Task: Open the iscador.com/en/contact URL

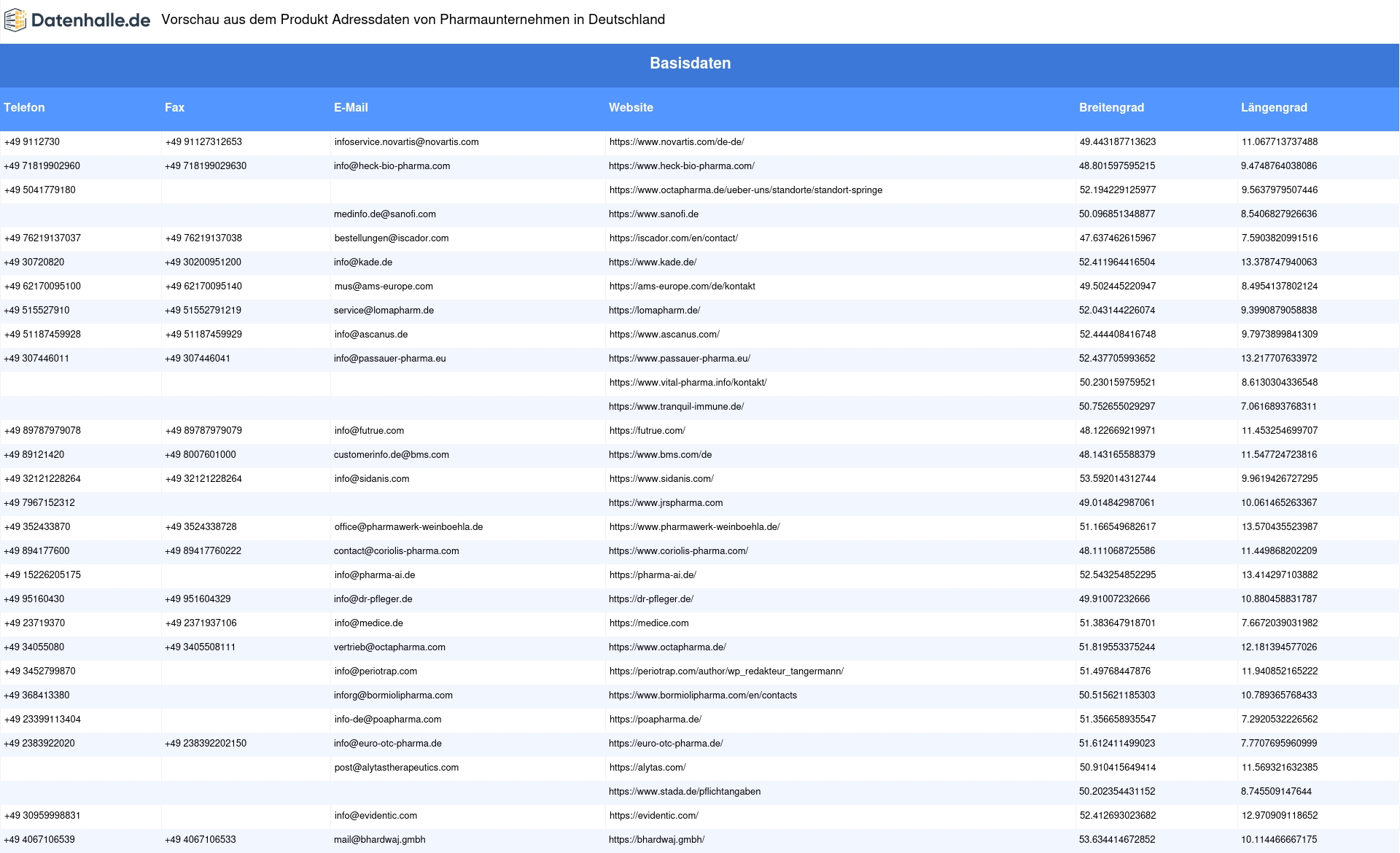Action: pyautogui.click(x=674, y=238)
